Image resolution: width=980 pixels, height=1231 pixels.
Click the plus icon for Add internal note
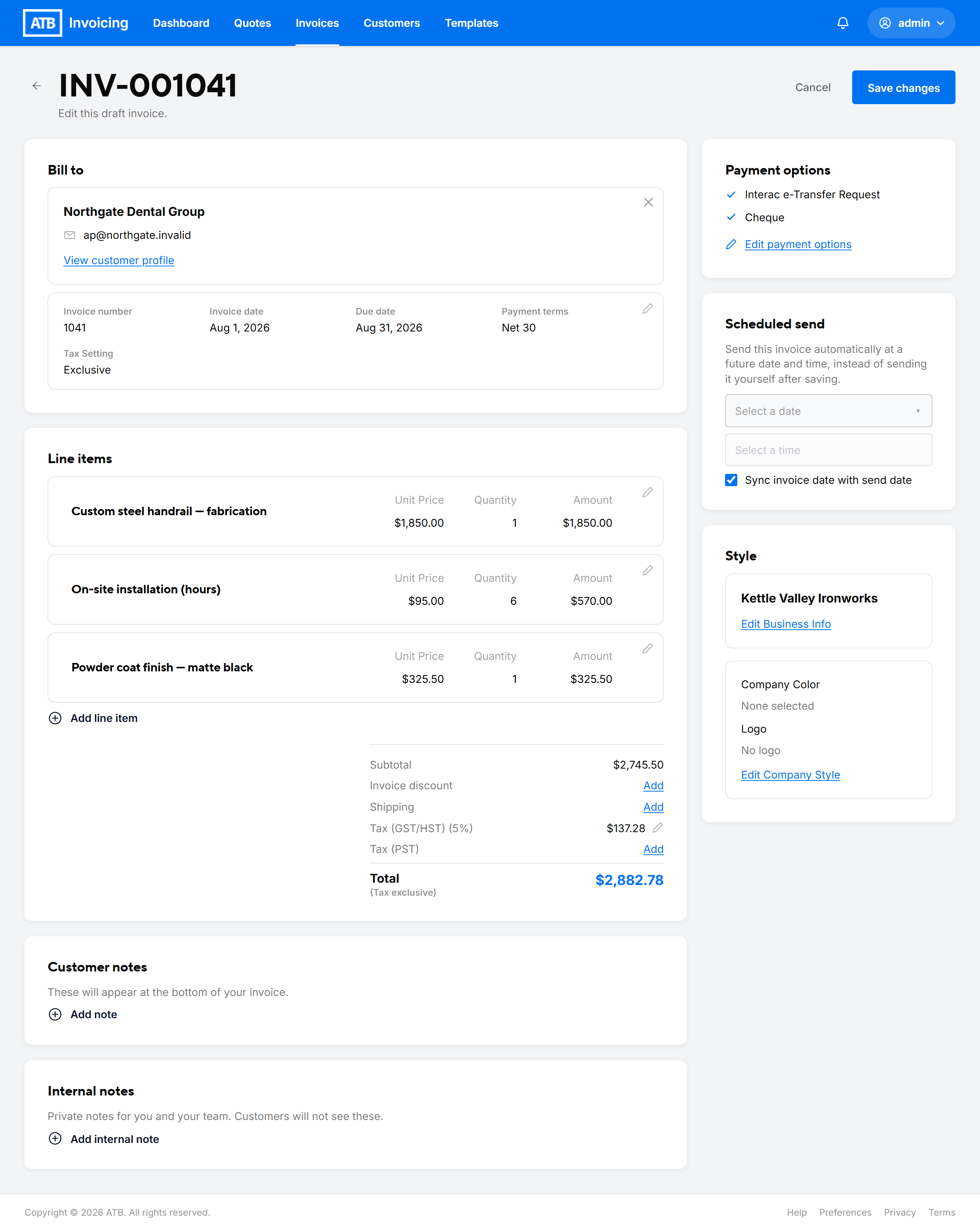tap(55, 1138)
